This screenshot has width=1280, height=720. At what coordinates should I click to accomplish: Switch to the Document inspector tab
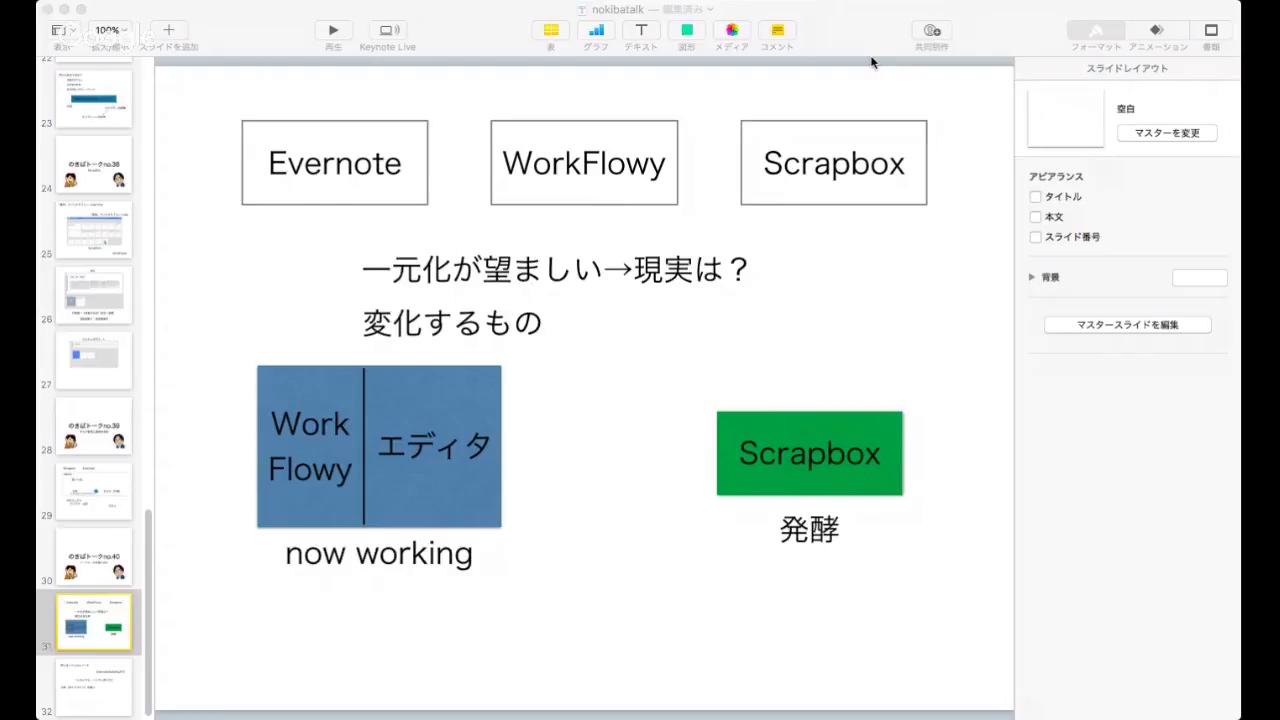(x=1211, y=31)
